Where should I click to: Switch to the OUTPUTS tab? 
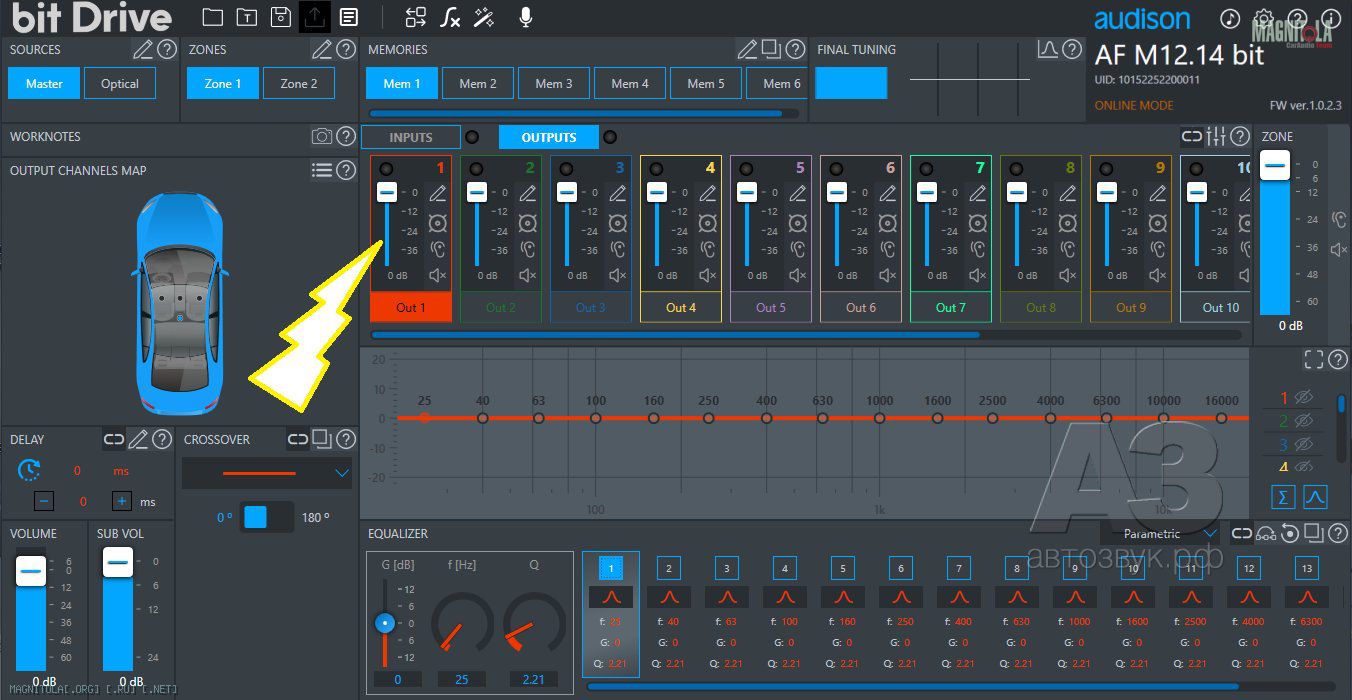click(549, 137)
